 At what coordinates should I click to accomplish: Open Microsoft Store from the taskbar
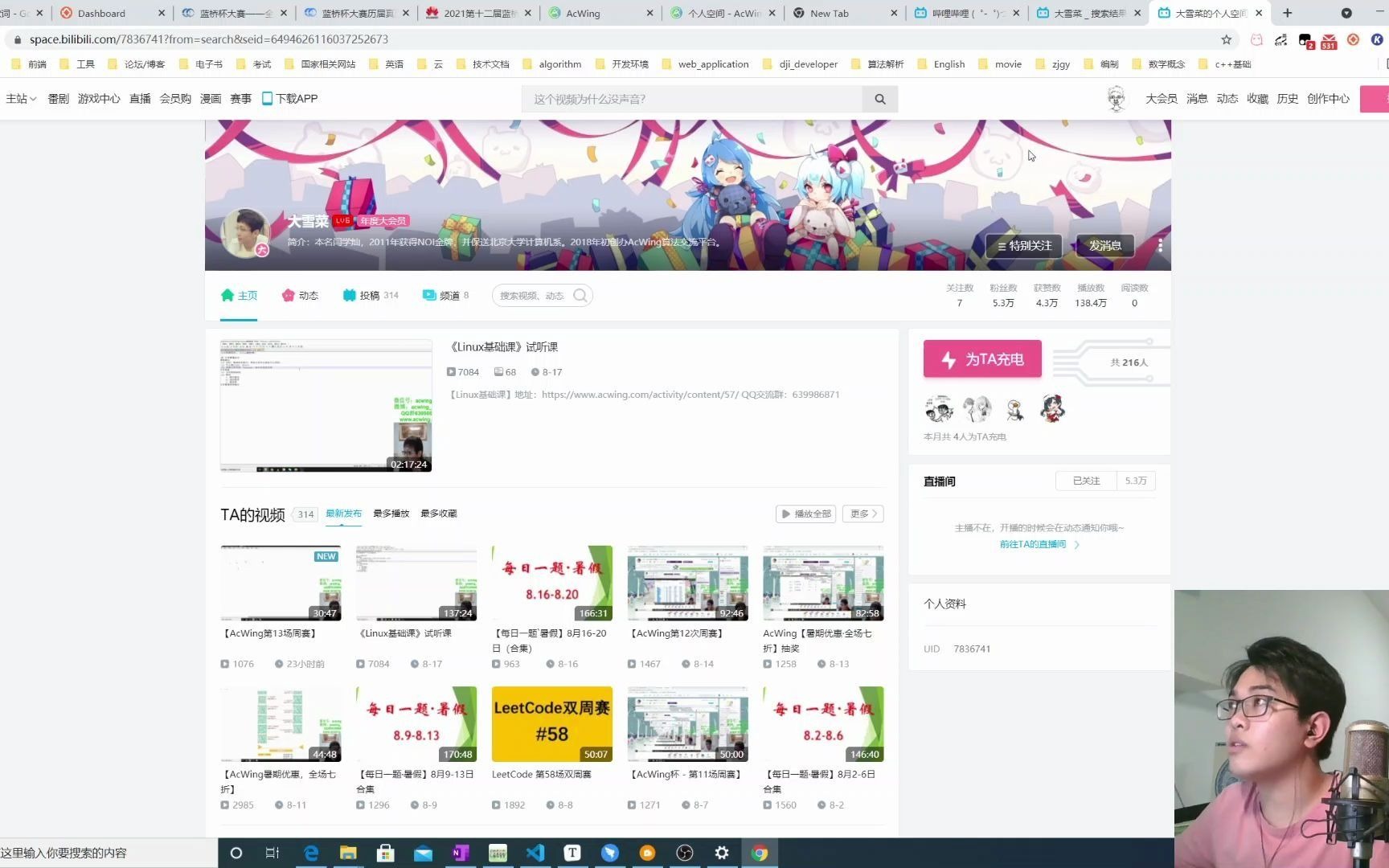pyautogui.click(x=386, y=853)
